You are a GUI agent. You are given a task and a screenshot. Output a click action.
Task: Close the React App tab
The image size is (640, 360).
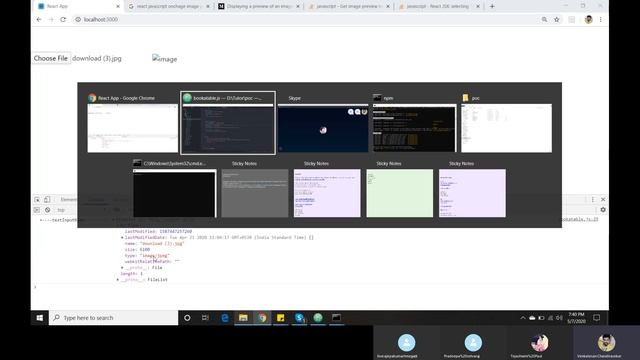(118, 6)
